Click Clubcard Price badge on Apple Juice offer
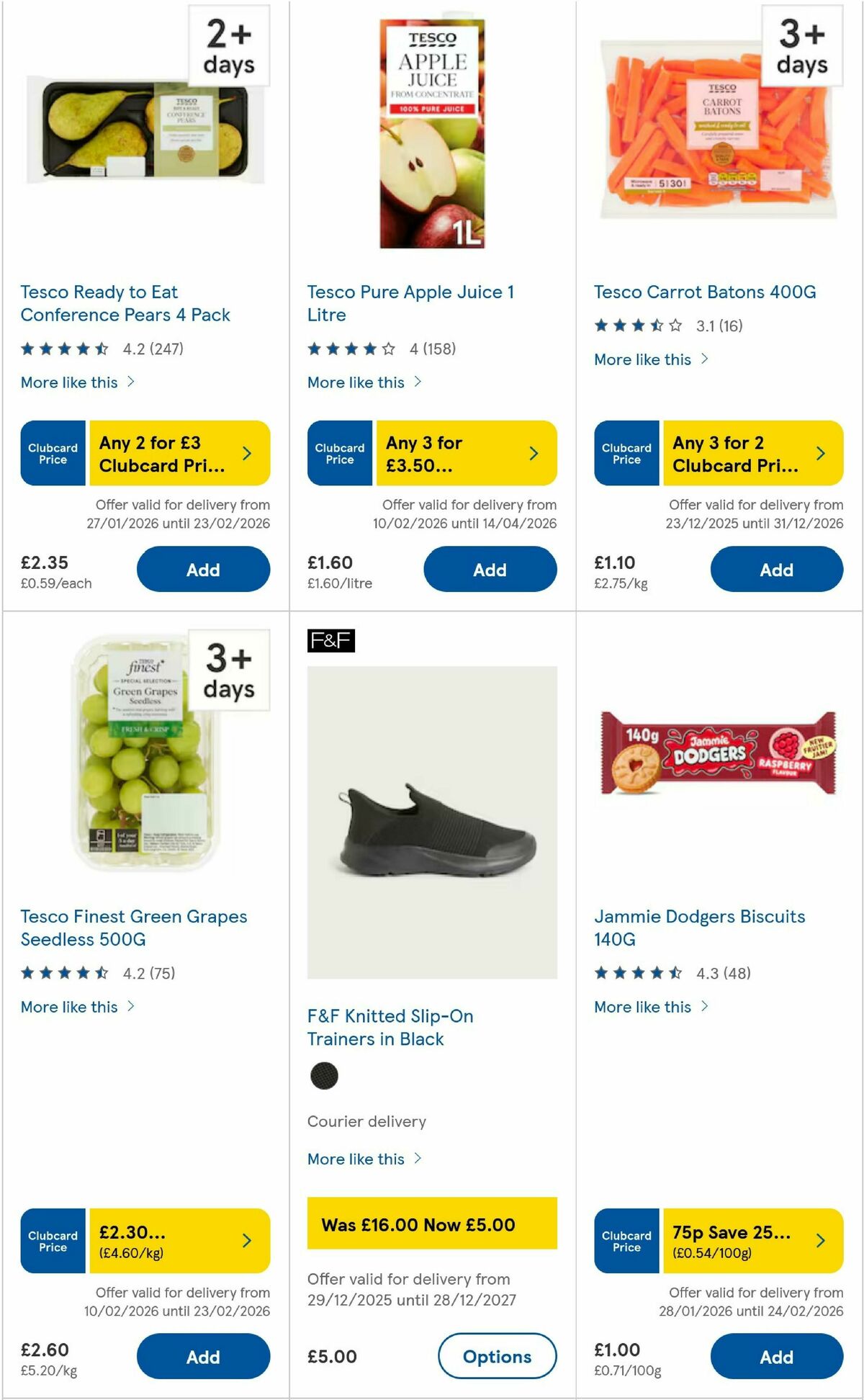This screenshot has width=864, height=1400. (339, 453)
